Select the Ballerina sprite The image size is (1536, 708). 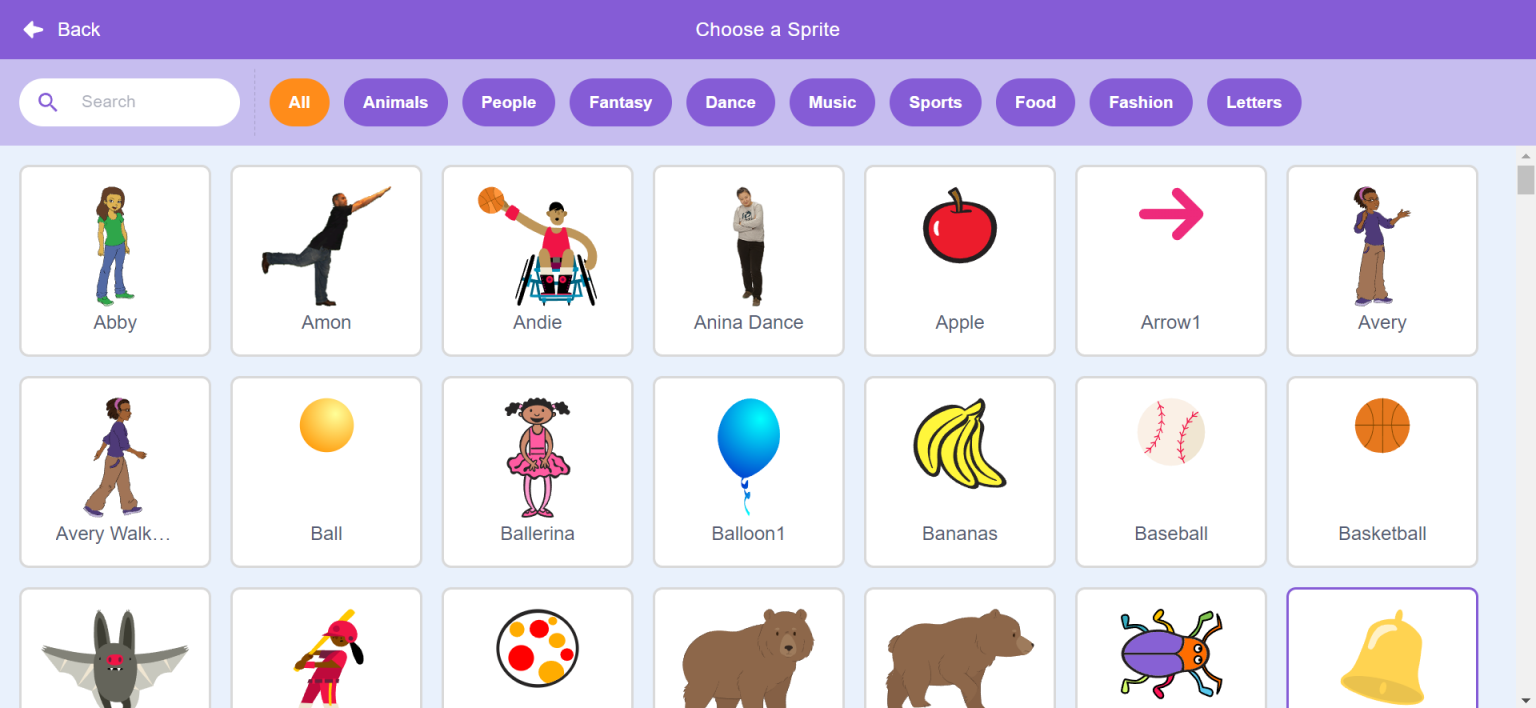point(538,472)
